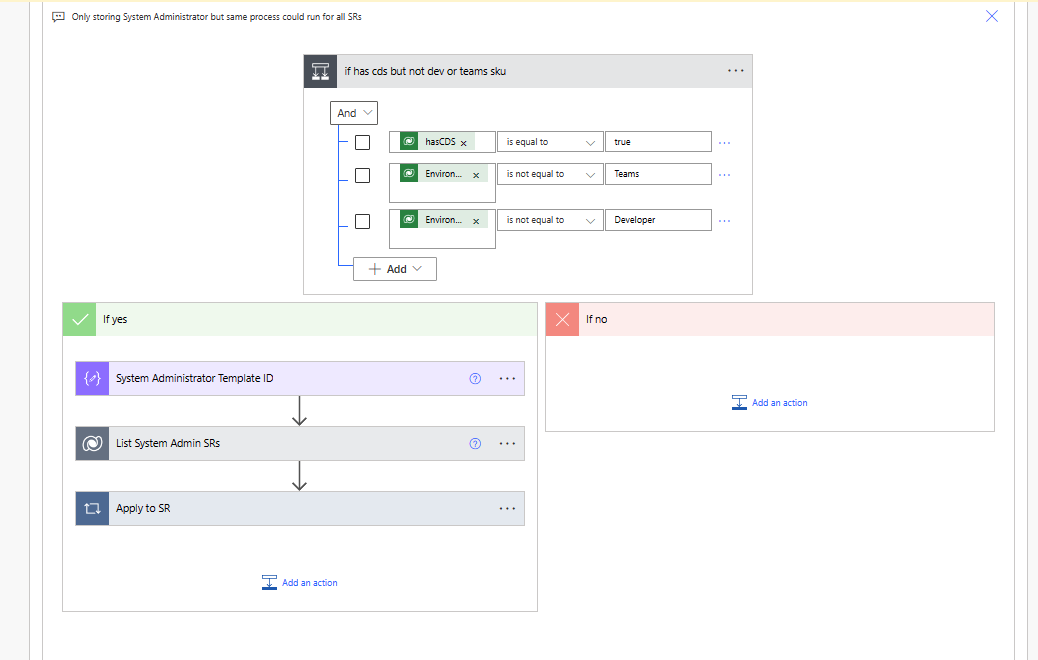Viewport: 1038px width, 660px height.
Task: Click the green dynamic content icon on the hasCDS pill
Action: click(x=409, y=141)
